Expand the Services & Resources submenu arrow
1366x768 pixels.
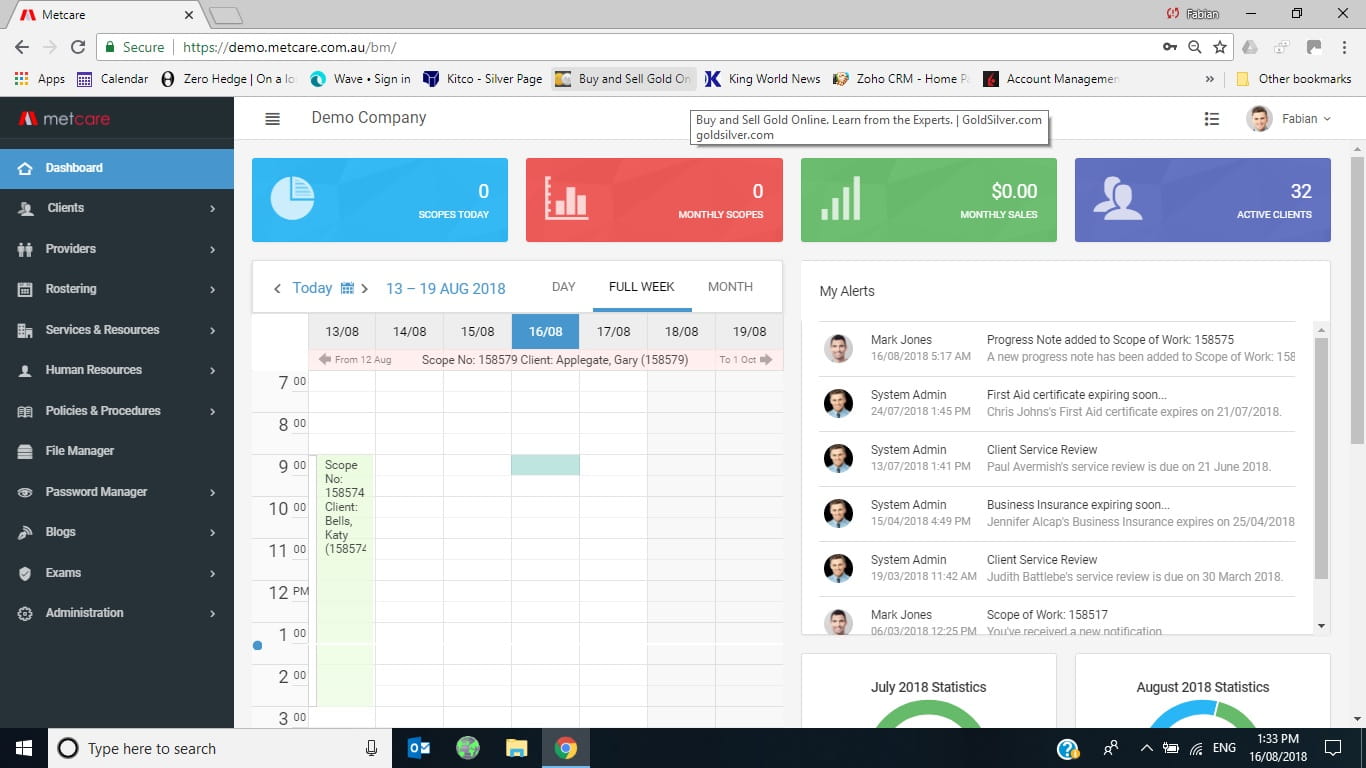[213, 331]
